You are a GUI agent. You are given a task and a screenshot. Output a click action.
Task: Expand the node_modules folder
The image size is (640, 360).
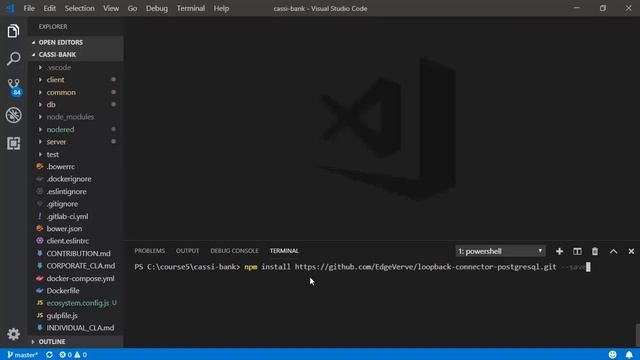click(x=76, y=117)
